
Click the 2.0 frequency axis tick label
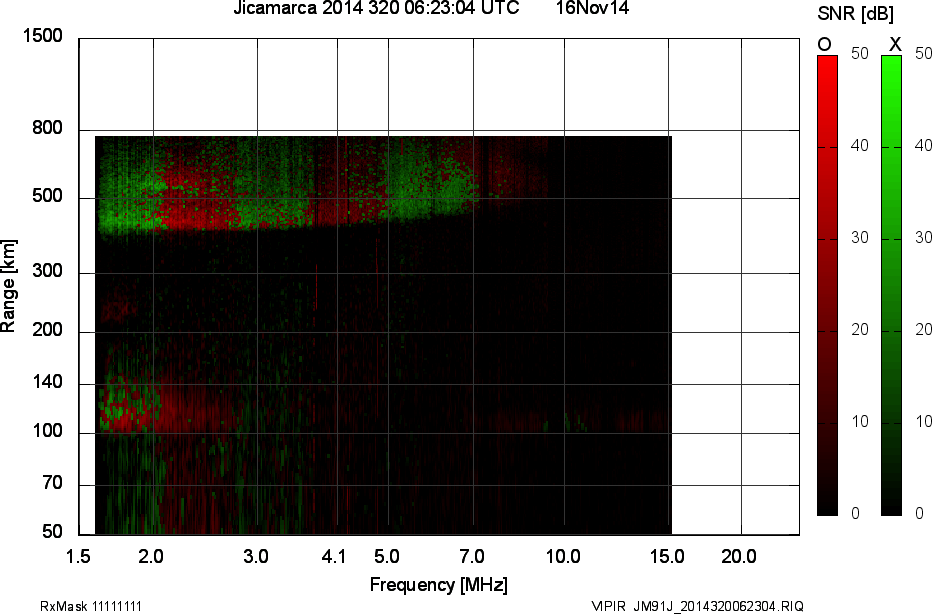(x=150, y=557)
